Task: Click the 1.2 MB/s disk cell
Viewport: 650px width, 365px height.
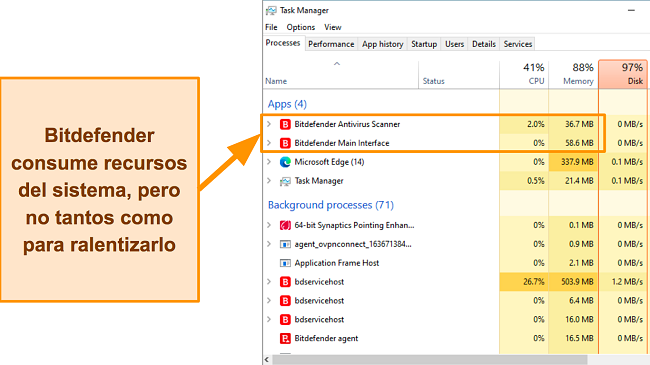Action: 623,282
